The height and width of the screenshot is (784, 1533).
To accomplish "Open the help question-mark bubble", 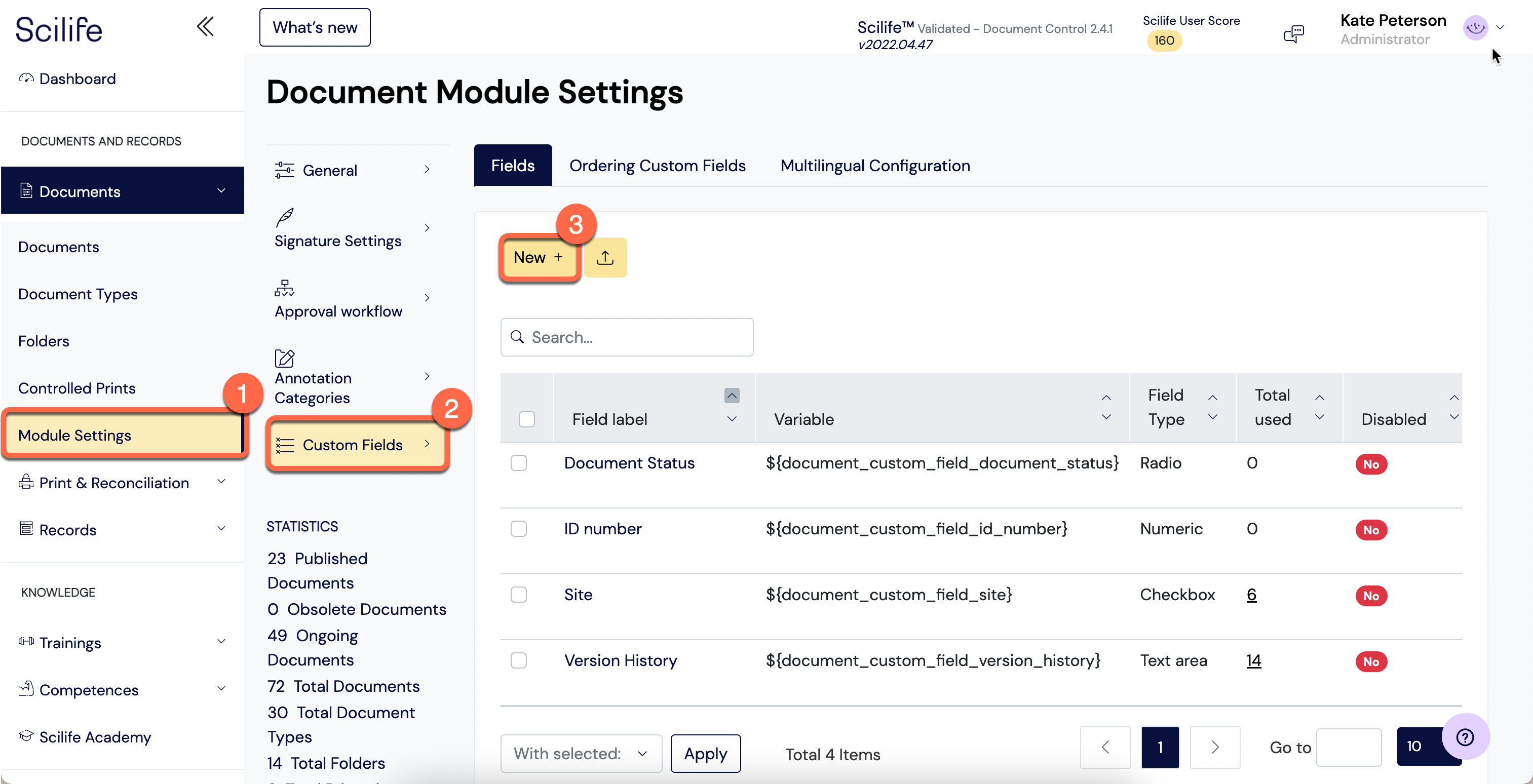I will click(1465, 737).
